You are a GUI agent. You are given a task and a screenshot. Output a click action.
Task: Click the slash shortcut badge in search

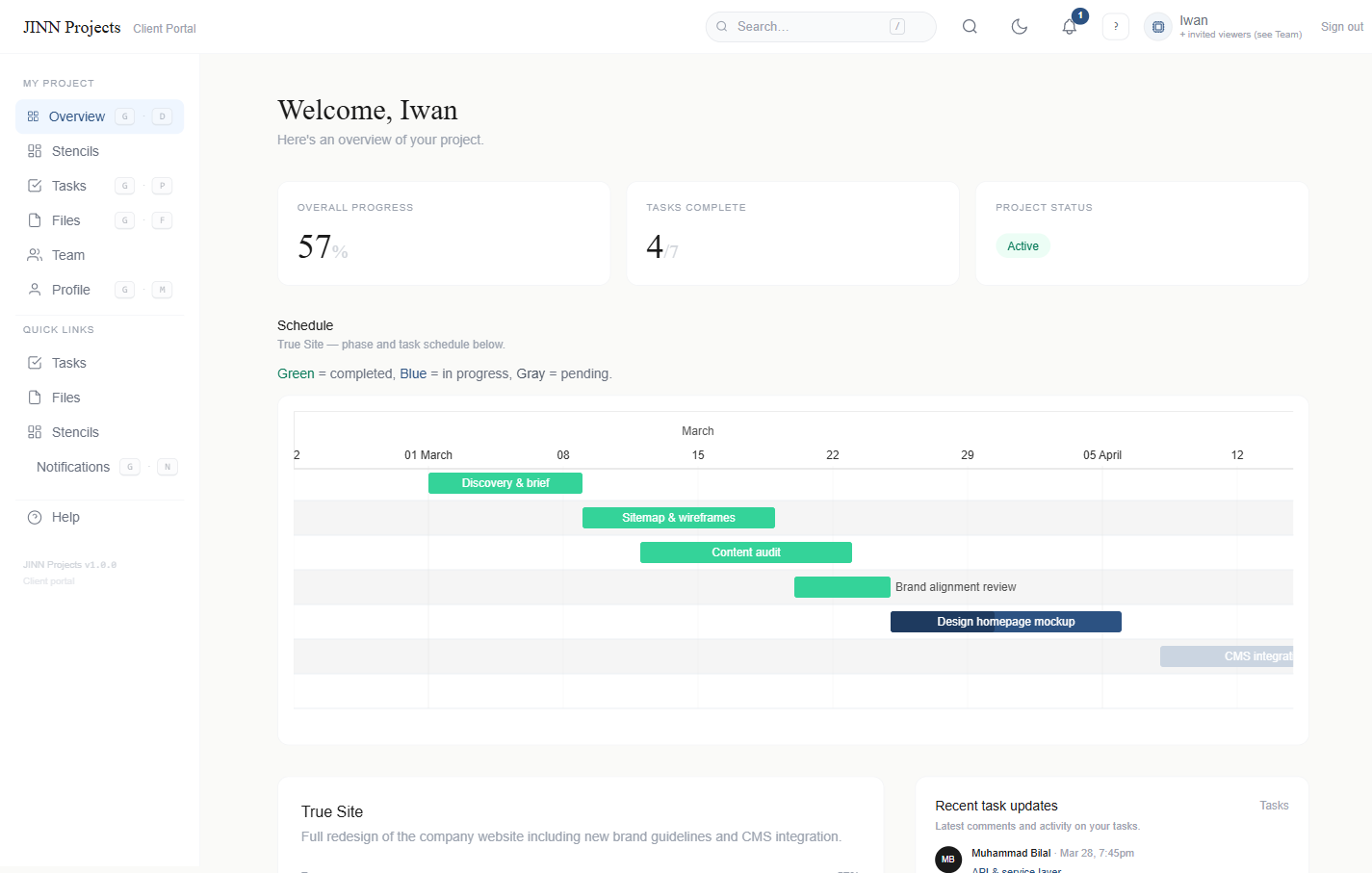tap(897, 27)
